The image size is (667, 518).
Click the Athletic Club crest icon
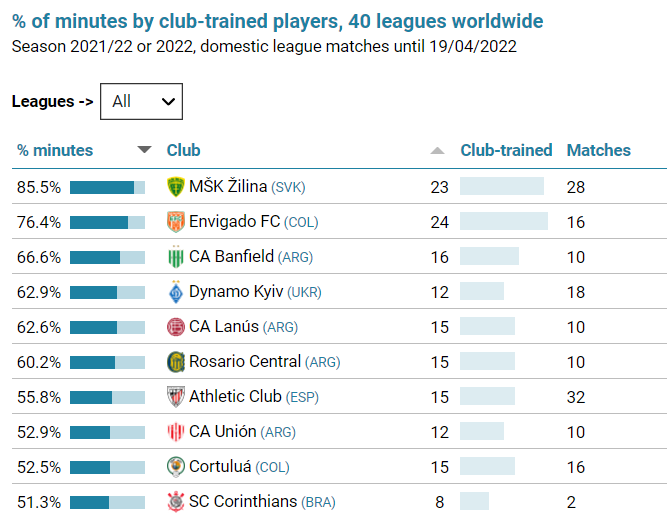pyautogui.click(x=176, y=397)
